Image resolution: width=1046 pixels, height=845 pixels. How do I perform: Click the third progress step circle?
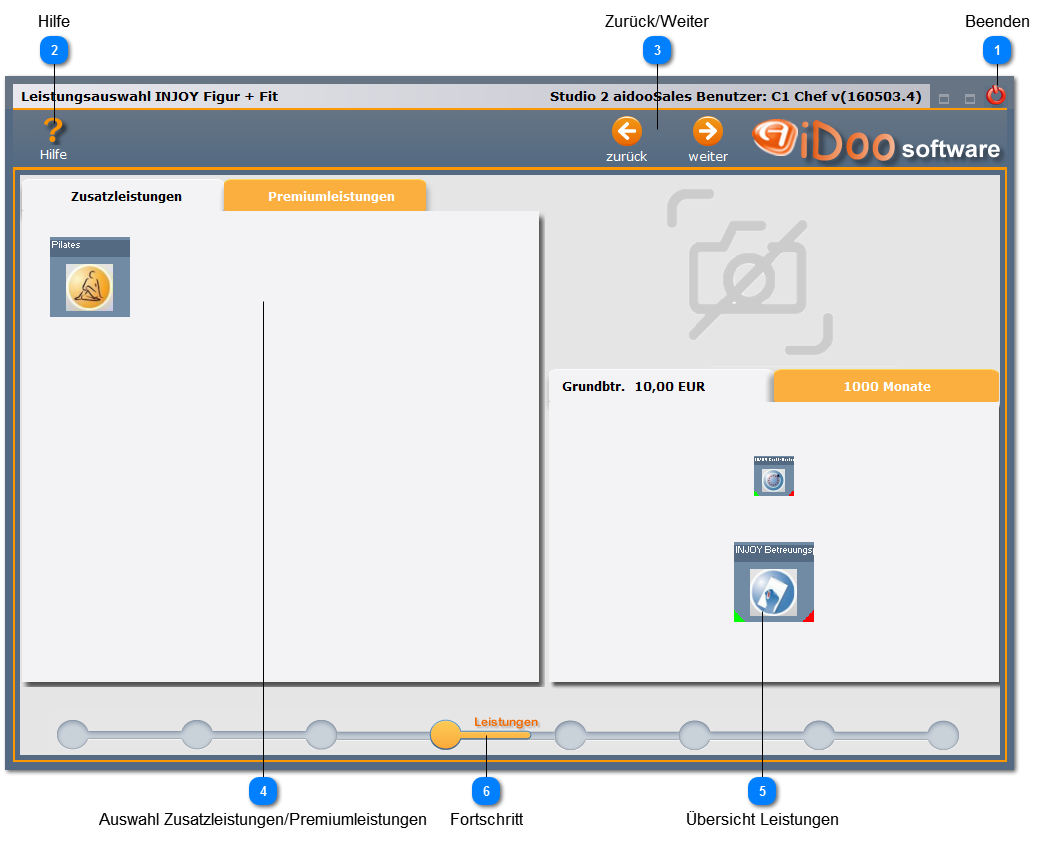(x=322, y=735)
